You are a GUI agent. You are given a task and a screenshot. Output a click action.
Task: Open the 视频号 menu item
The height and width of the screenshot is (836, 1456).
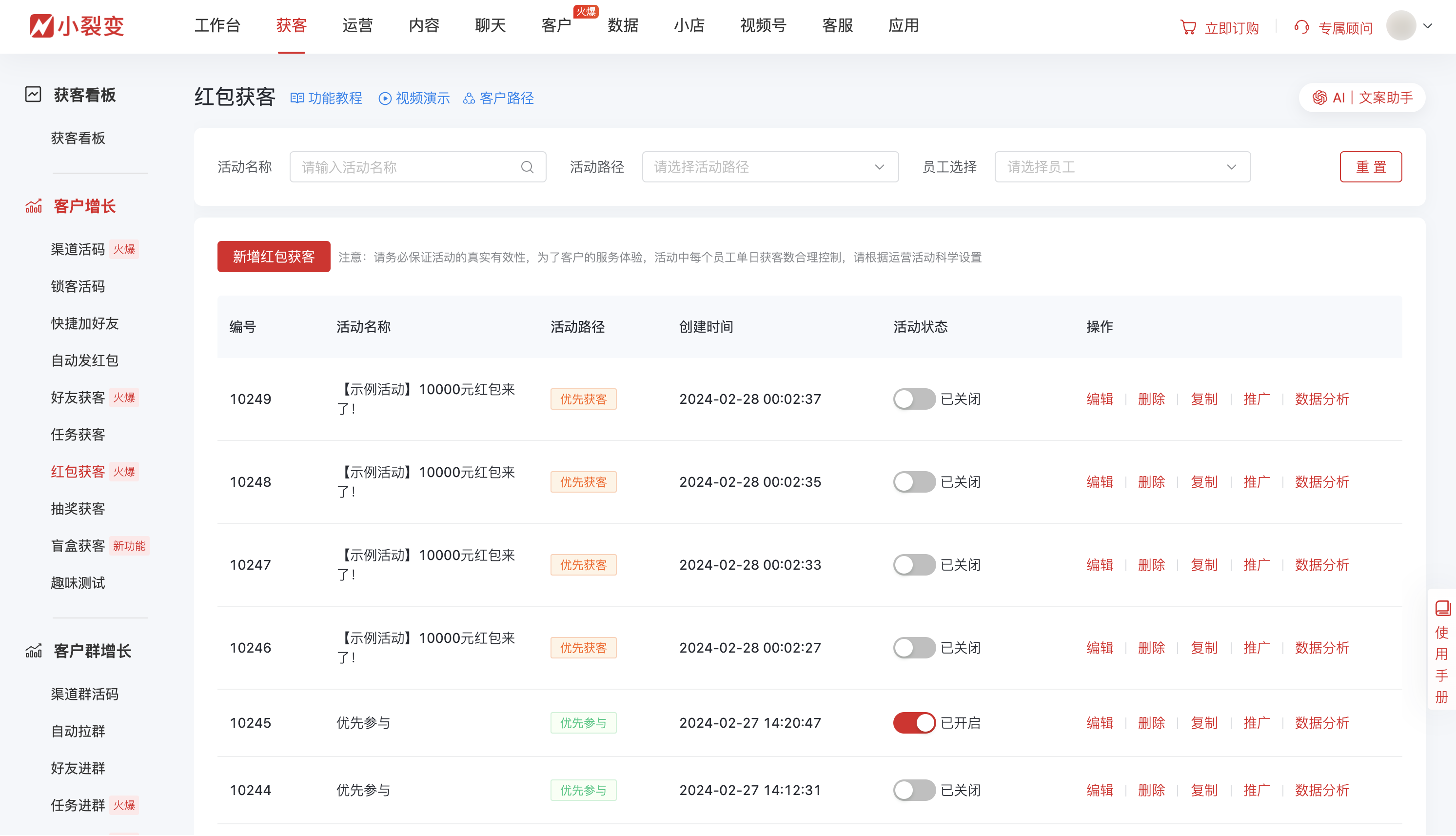coord(763,26)
